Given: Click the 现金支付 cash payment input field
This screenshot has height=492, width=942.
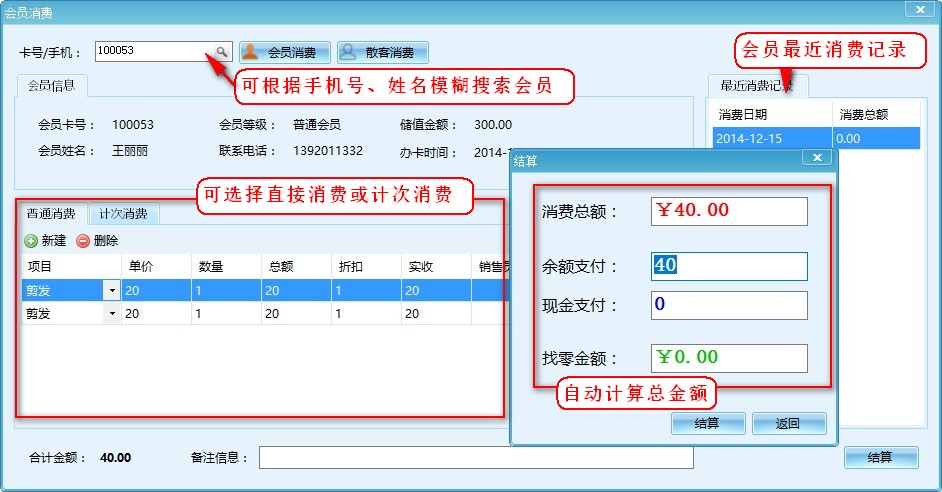Looking at the screenshot, I should [x=728, y=305].
